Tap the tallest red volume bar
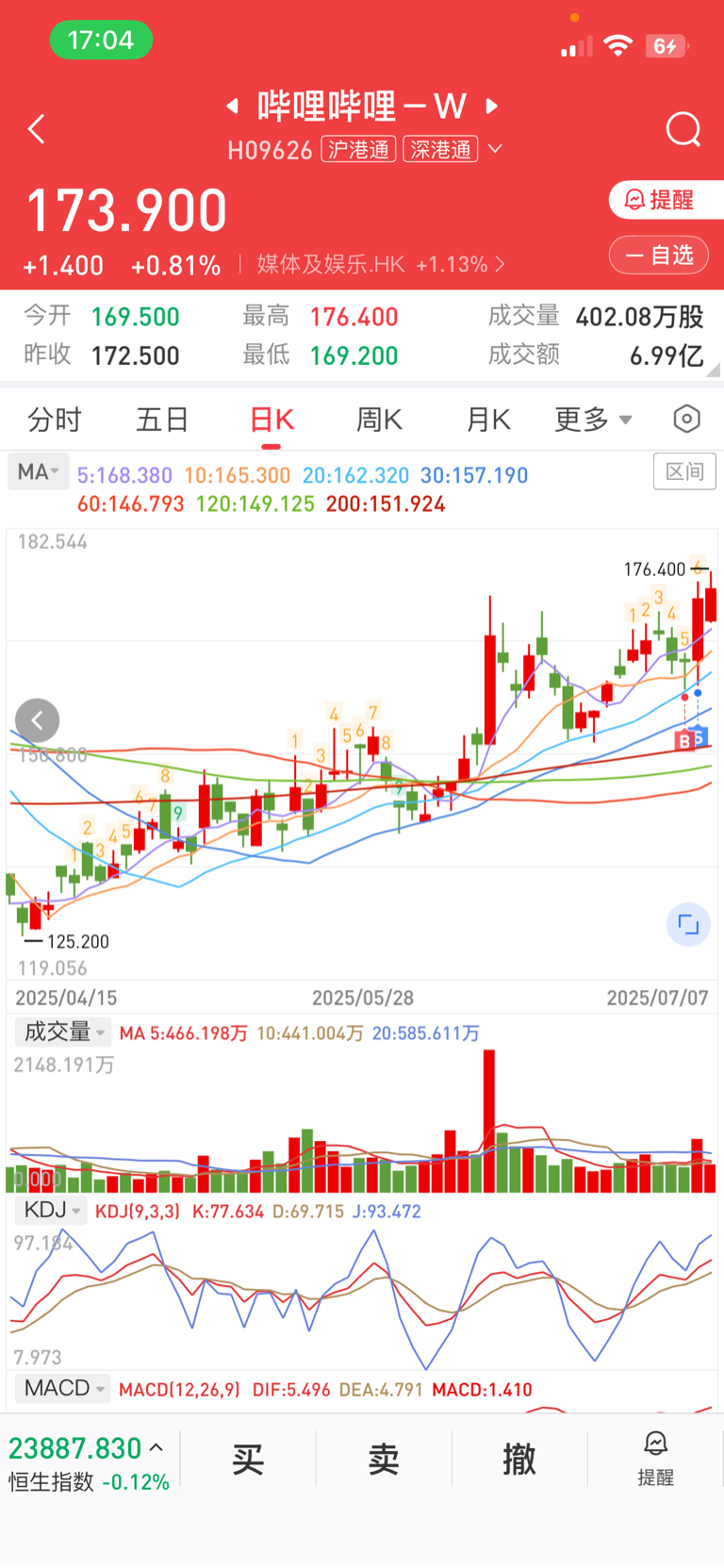The height and width of the screenshot is (1568, 724). 488,1120
